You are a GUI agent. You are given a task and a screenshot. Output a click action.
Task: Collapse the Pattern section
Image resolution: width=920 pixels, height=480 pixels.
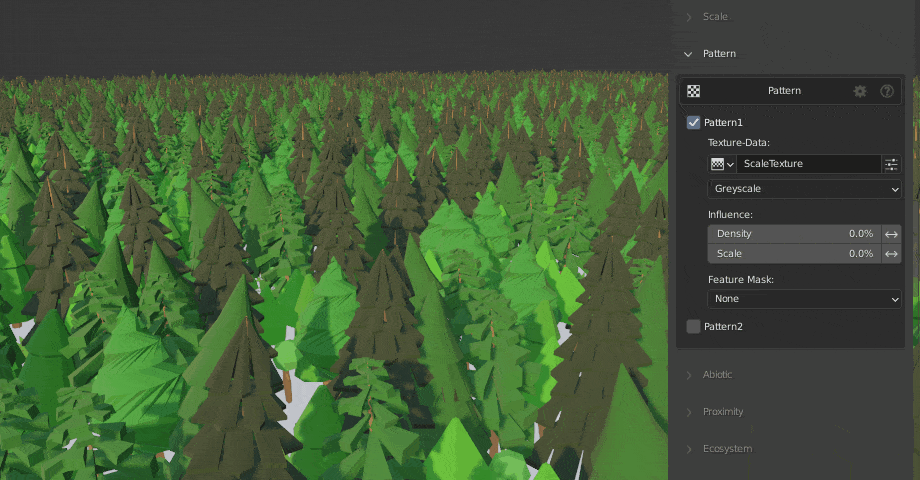click(688, 54)
